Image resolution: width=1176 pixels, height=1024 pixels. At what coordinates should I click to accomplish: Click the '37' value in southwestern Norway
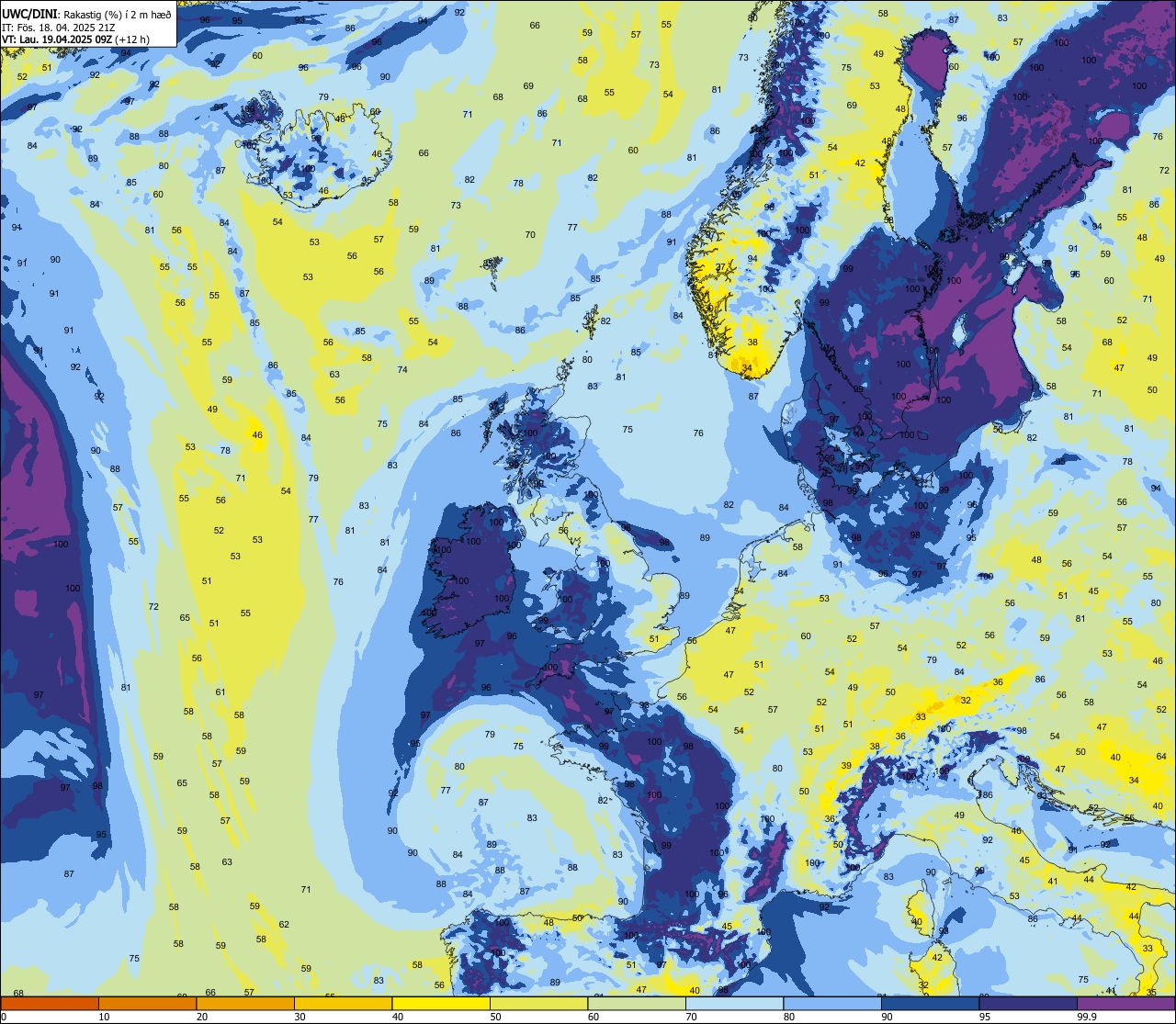point(721,267)
